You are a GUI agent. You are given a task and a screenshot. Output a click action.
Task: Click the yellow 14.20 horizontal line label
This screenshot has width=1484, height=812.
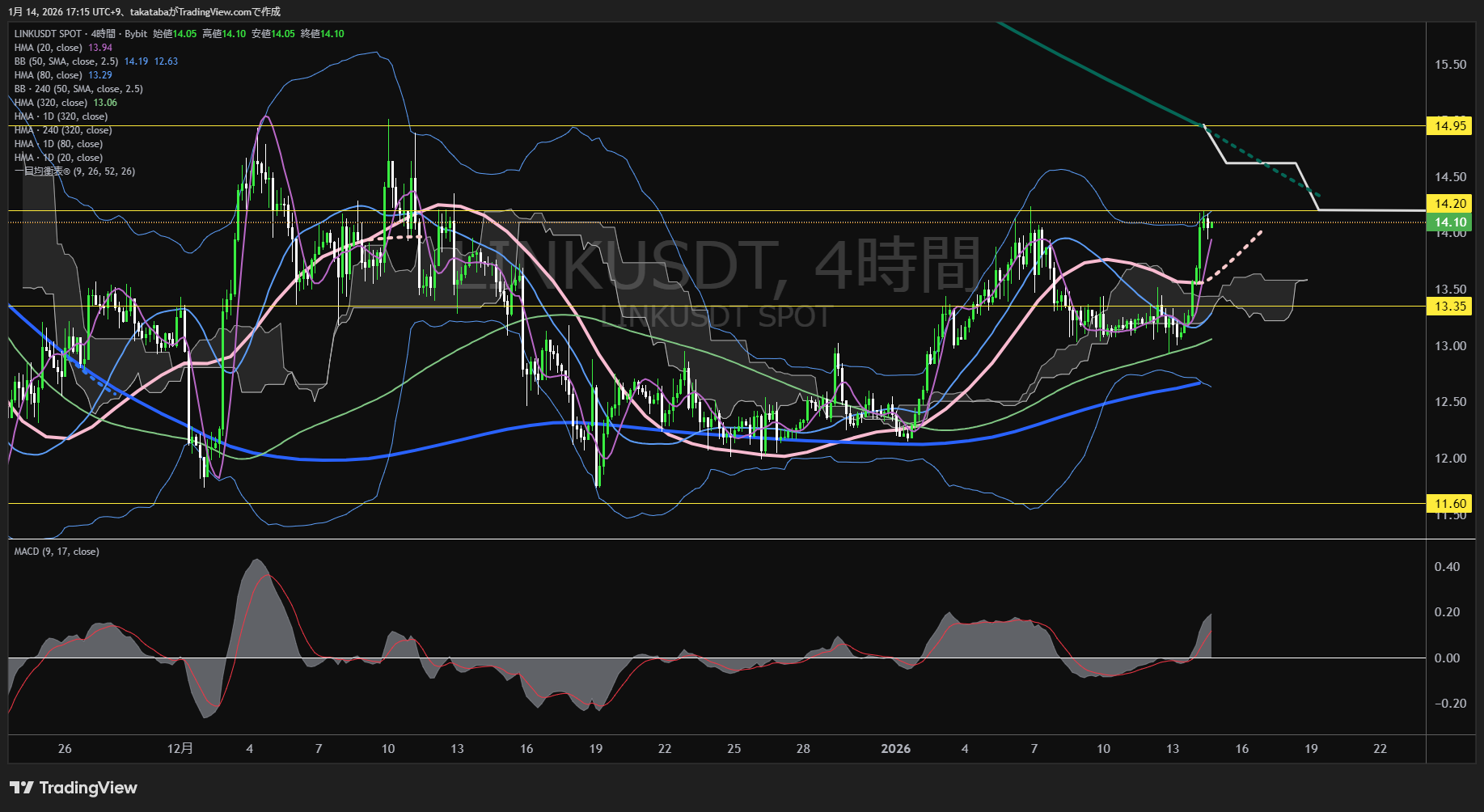1450,204
